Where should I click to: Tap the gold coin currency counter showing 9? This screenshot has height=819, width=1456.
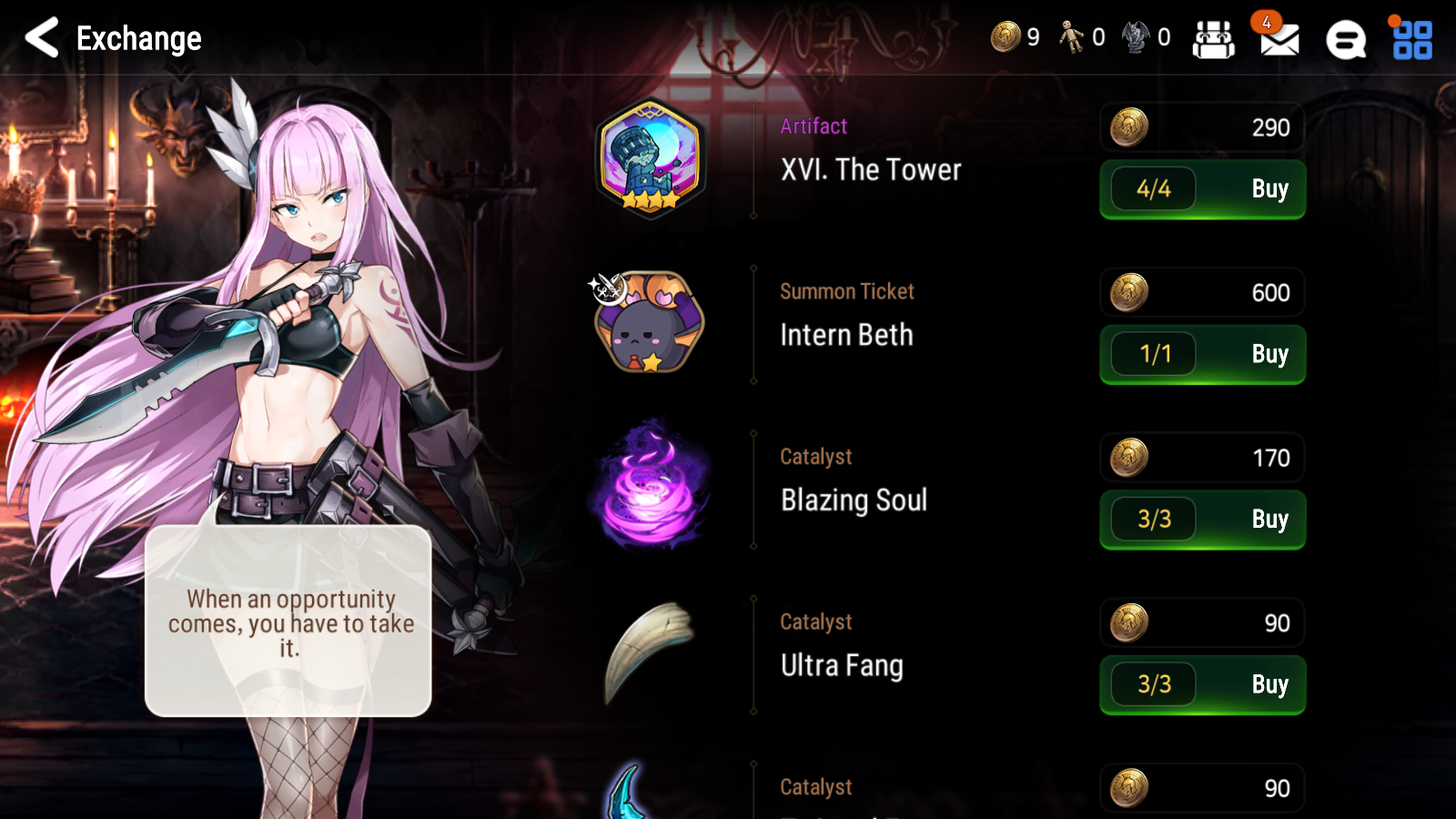1015,36
